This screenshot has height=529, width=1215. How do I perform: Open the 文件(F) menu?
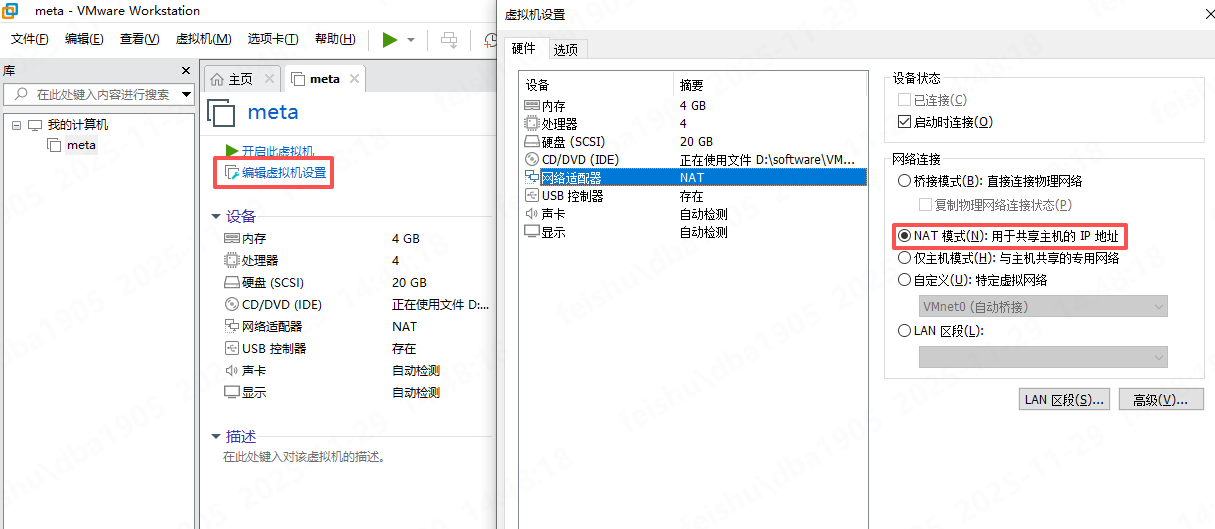(x=30, y=39)
